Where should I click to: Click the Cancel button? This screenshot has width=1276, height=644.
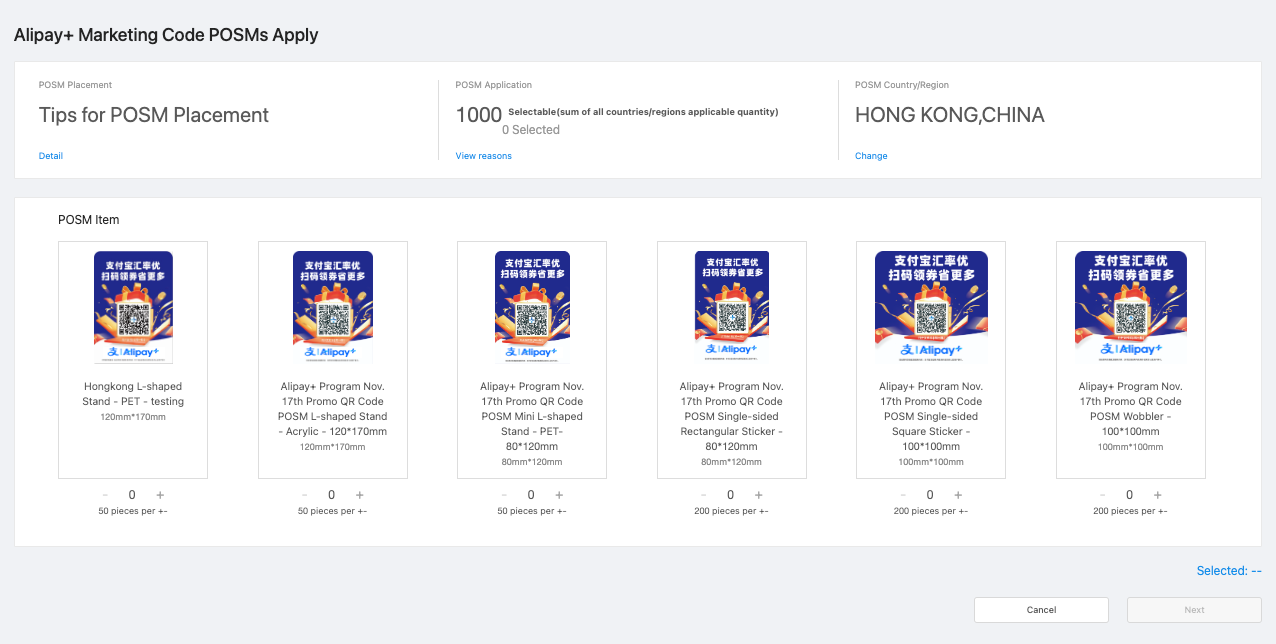(1041, 609)
